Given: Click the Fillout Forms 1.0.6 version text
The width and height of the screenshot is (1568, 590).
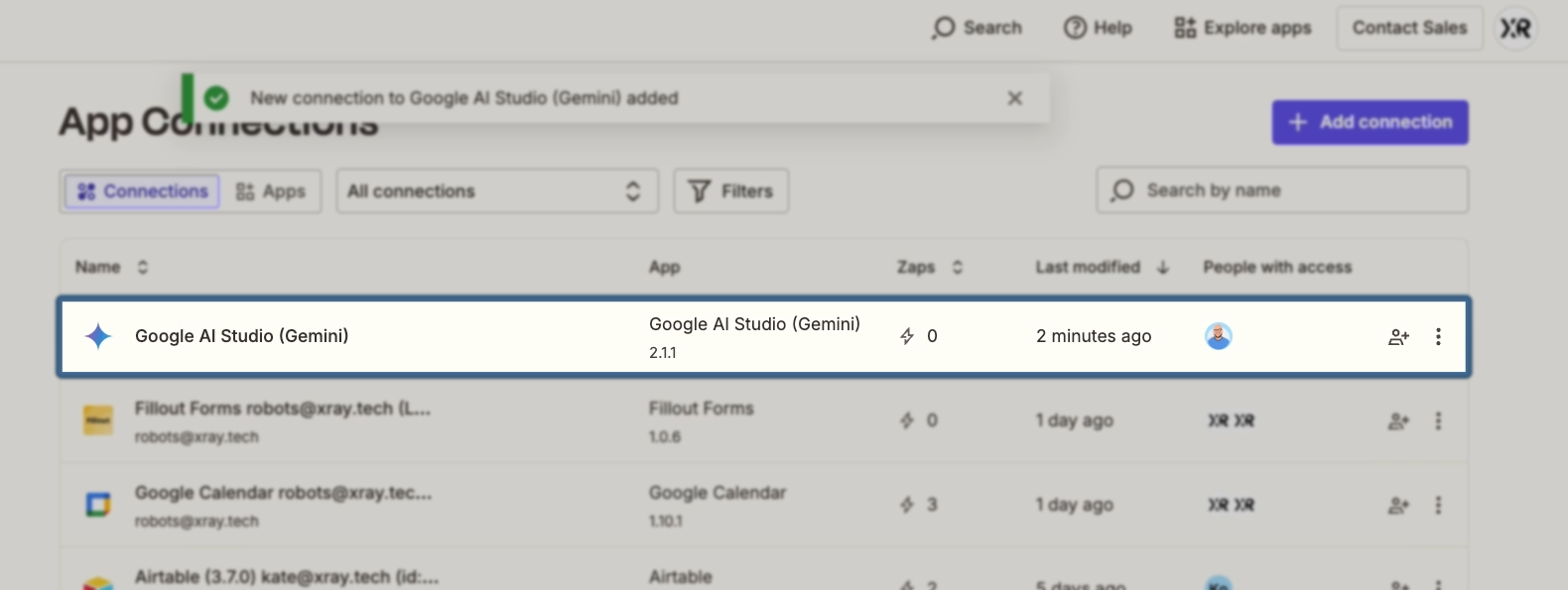Looking at the screenshot, I should pos(665,436).
